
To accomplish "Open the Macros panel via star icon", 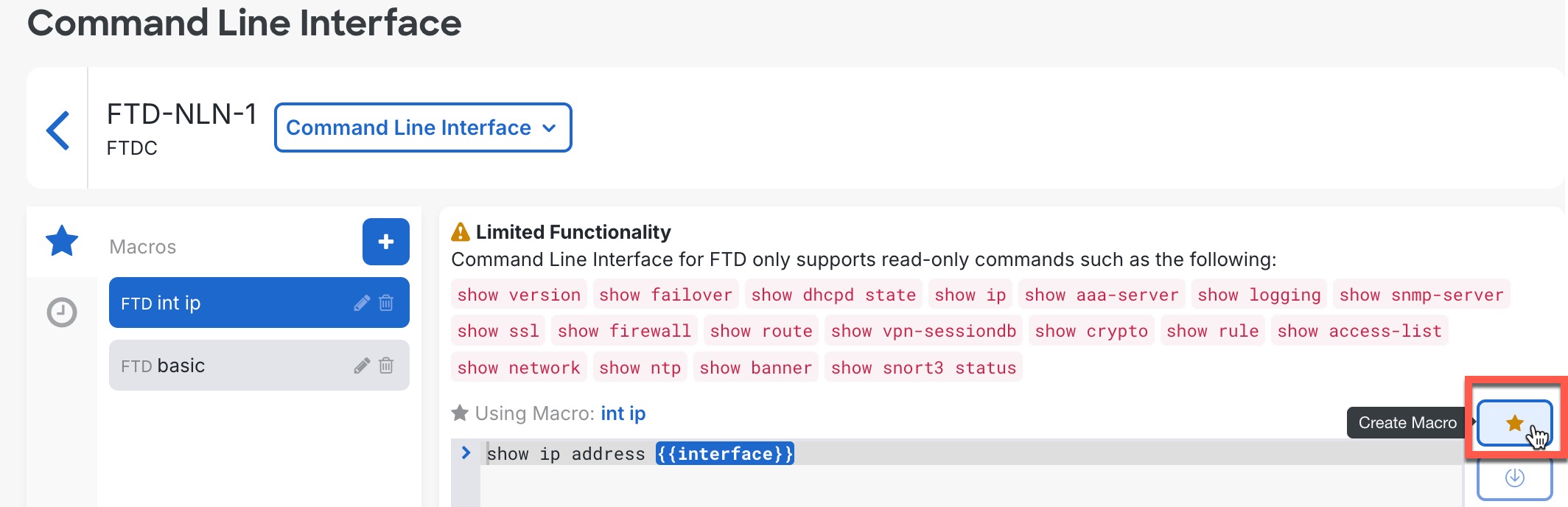I will [x=62, y=239].
